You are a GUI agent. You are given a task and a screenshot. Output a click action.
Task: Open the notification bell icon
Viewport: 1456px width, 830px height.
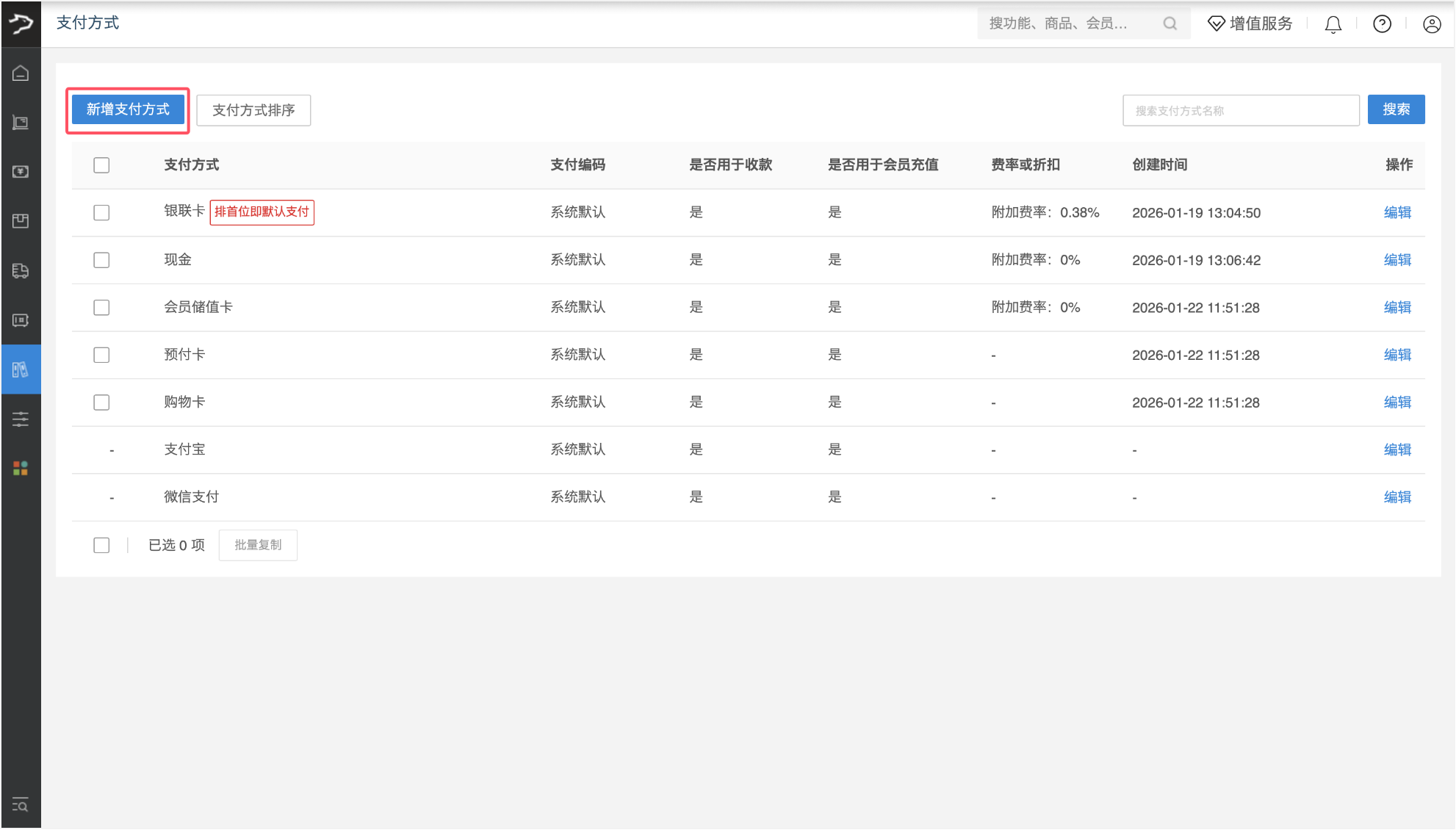[x=1333, y=24]
